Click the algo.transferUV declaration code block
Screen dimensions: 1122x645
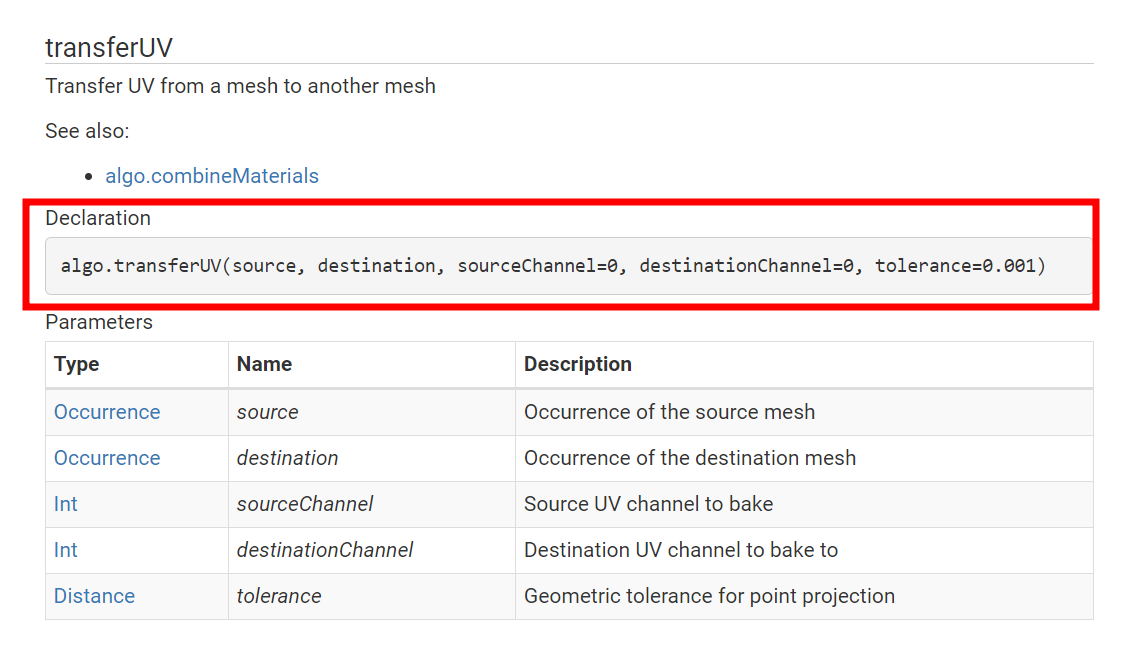553,266
